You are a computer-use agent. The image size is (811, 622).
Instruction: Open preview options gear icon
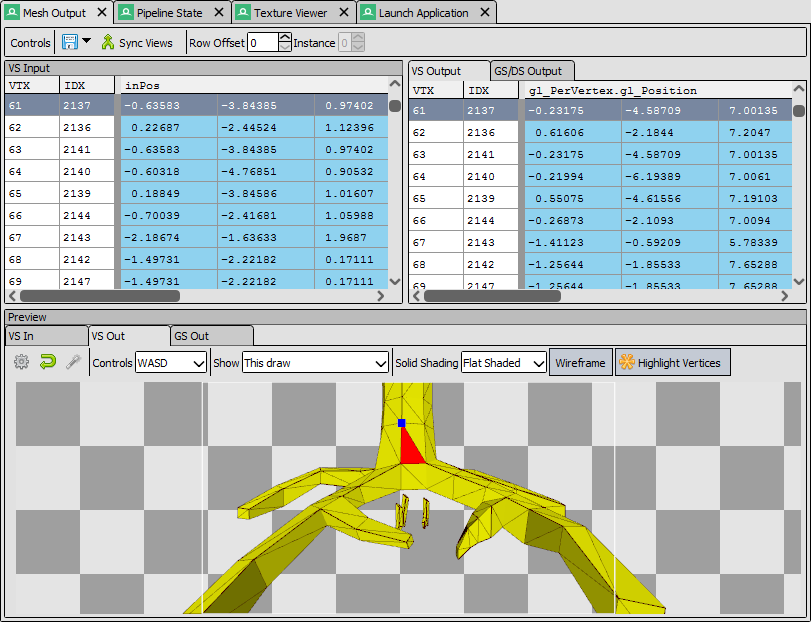(x=21, y=362)
